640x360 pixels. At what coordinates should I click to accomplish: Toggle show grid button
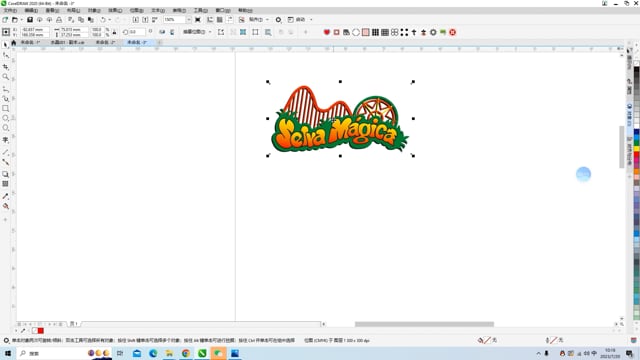[220, 20]
